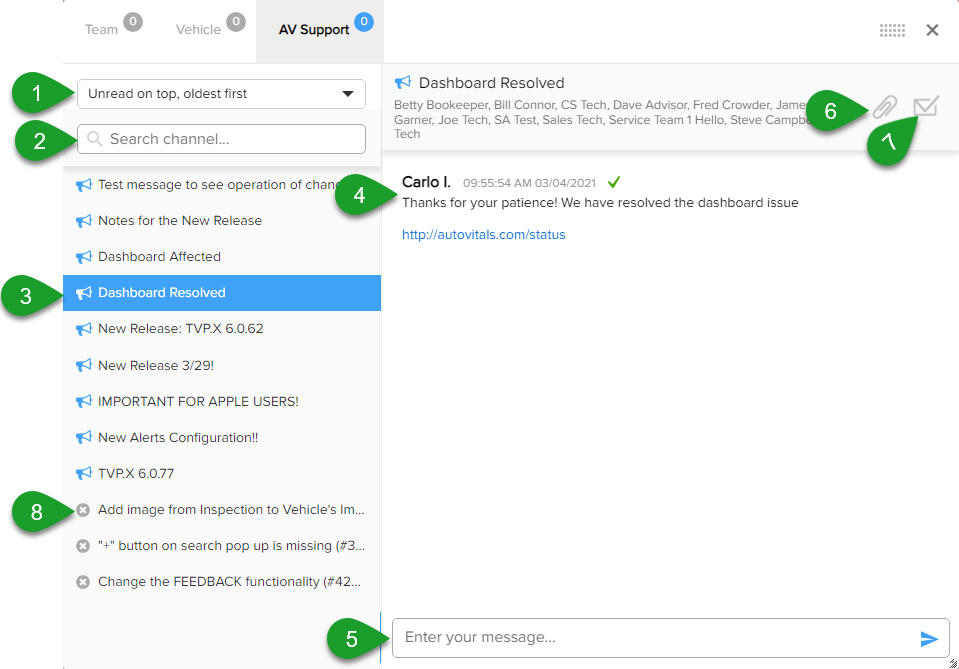The image size is (959, 669).
Task: Open 'New Alerts Configuration!!' channel
Action: point(221,438)
